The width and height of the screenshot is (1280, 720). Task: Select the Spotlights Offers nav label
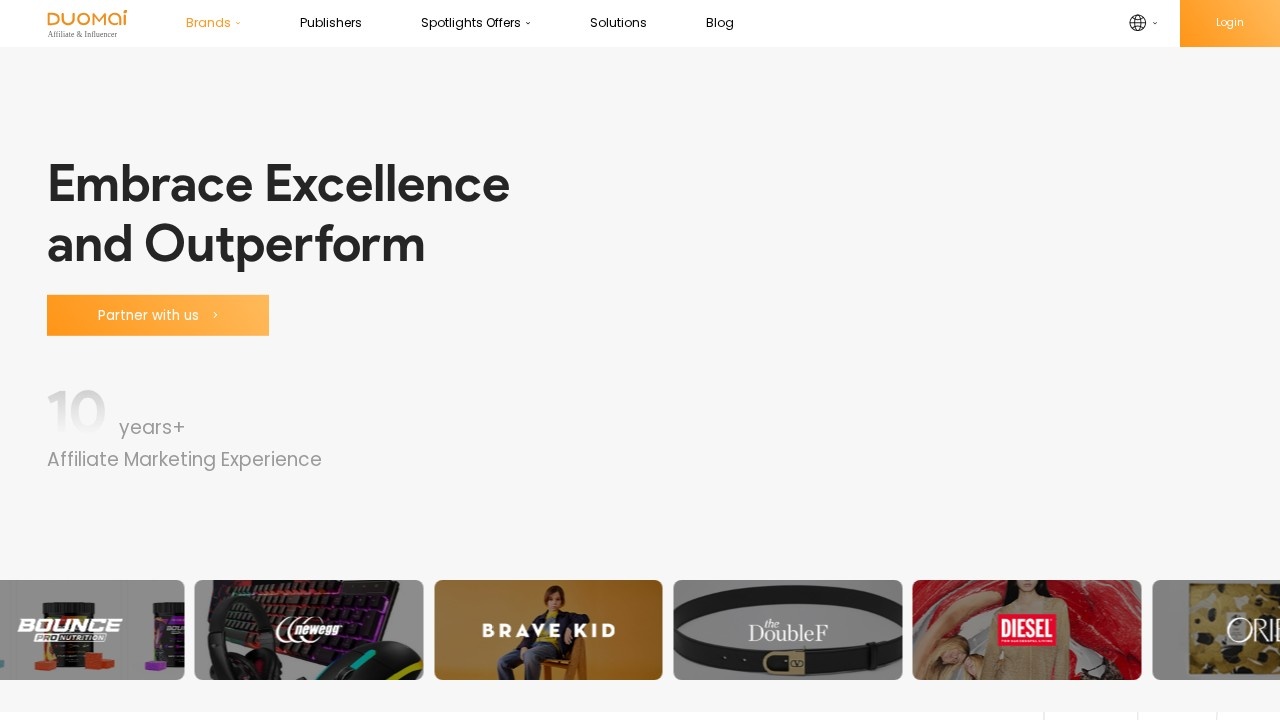coord(470,23)
